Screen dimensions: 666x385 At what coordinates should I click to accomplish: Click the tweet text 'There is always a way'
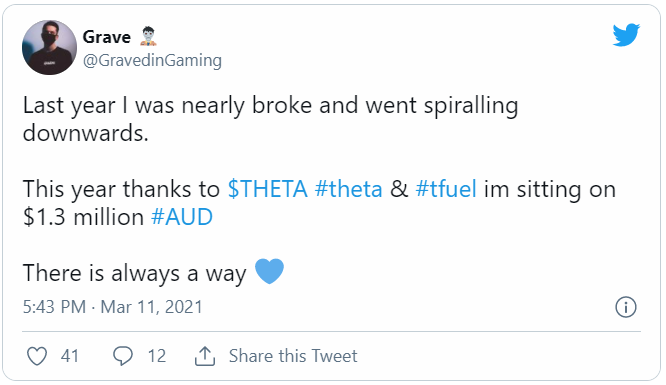point(135,273)
